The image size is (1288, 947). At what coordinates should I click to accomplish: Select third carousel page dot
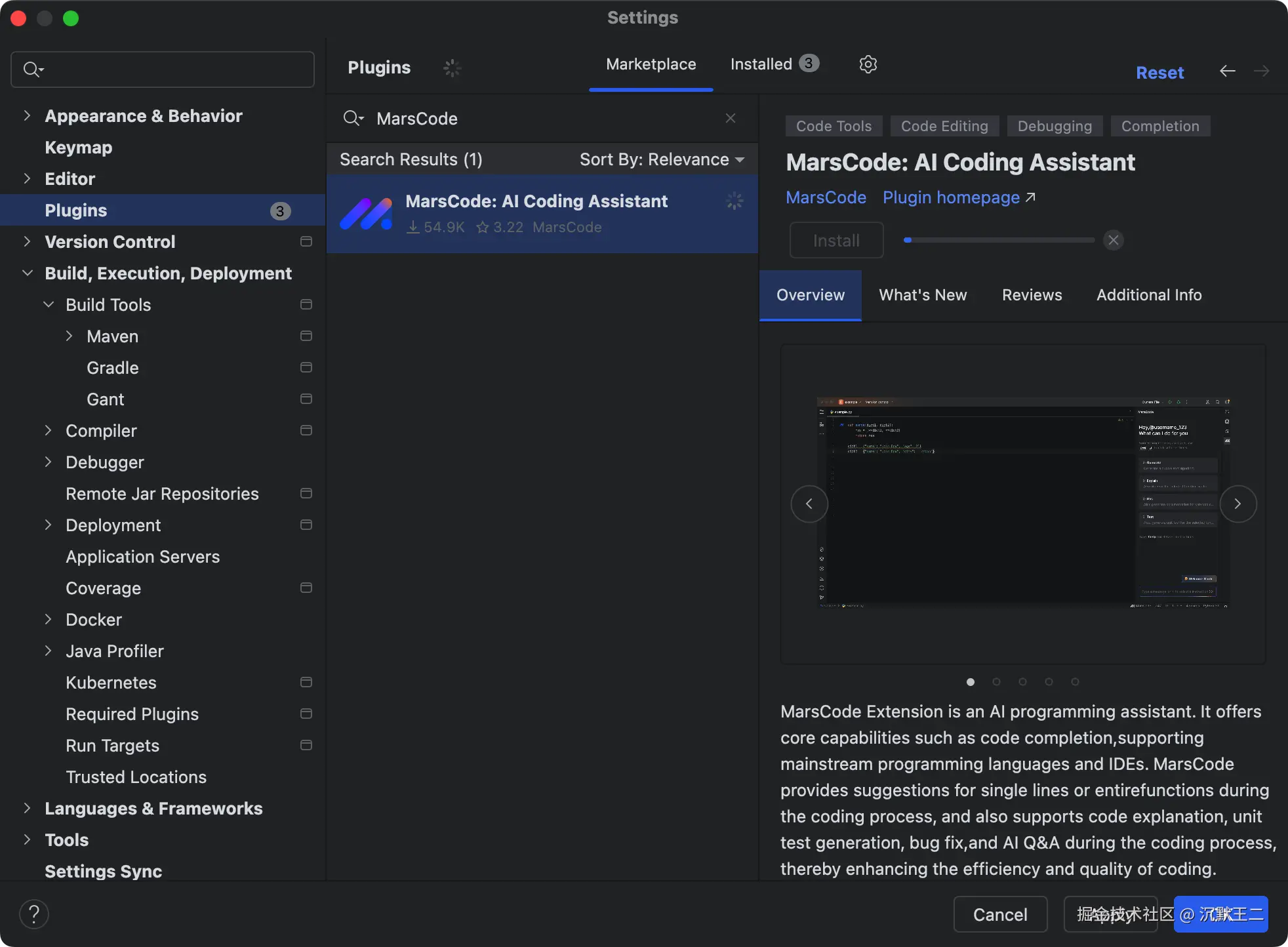click(1022, 681)
